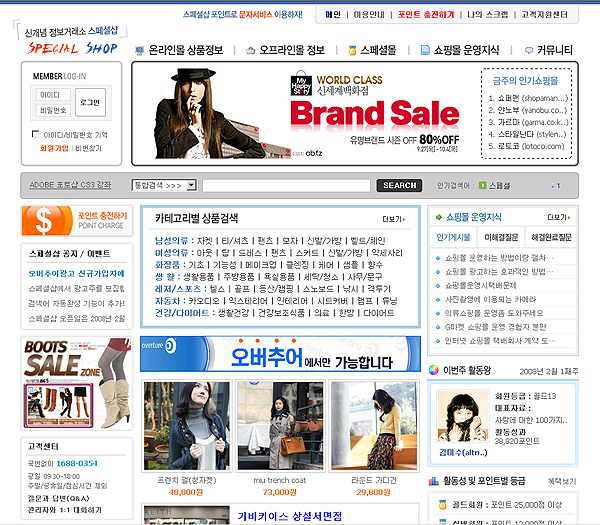Open the 질문과 답변(Q&A) link

(59, 498)
